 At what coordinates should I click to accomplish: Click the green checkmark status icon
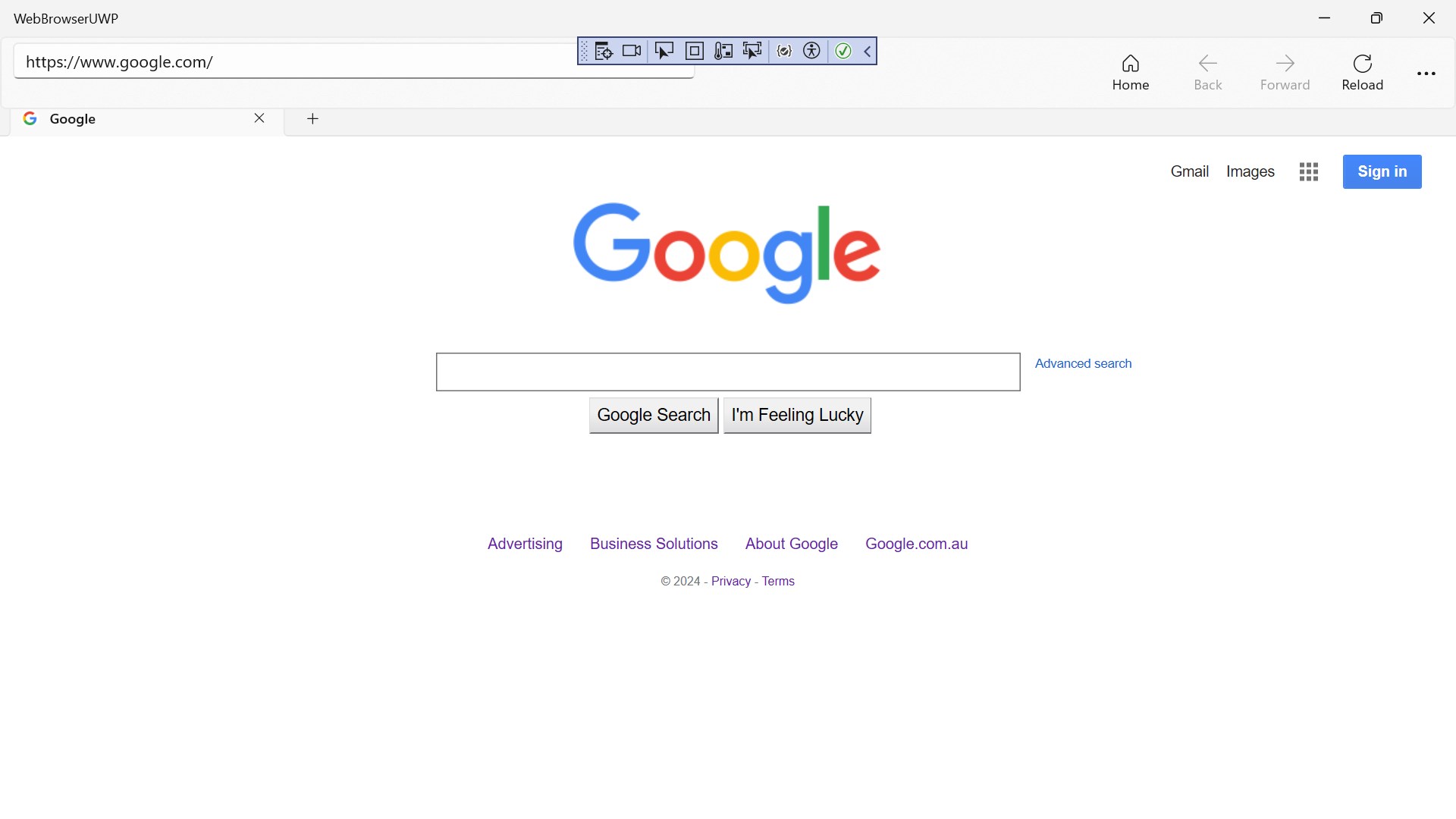(843, 51)
